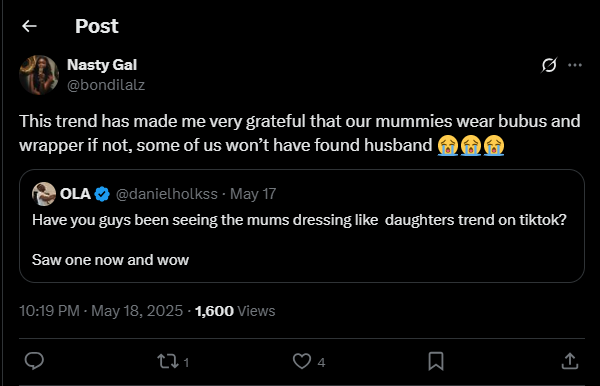This screenshot has height=386, width=600.
Task: Click the Nasty Gal display name
Action: 102,65
